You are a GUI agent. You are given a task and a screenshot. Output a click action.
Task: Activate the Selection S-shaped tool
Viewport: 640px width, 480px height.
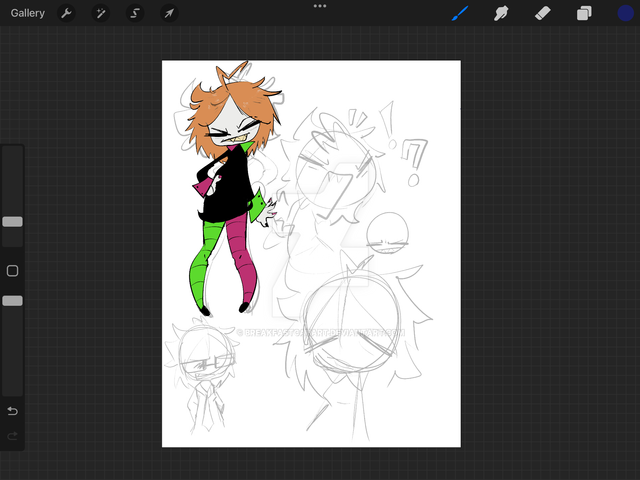(x=135, y=13)
